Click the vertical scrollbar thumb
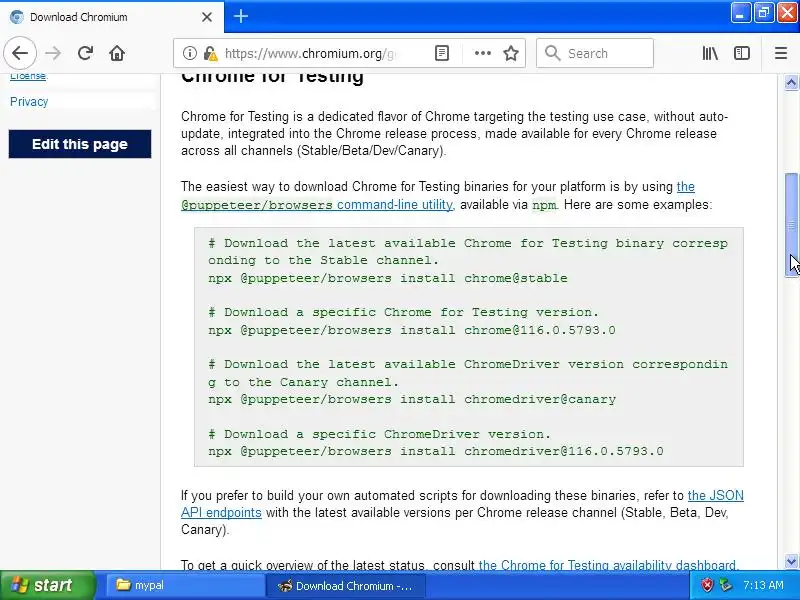Screen dimensions: 800x600 tap(791, 225)
